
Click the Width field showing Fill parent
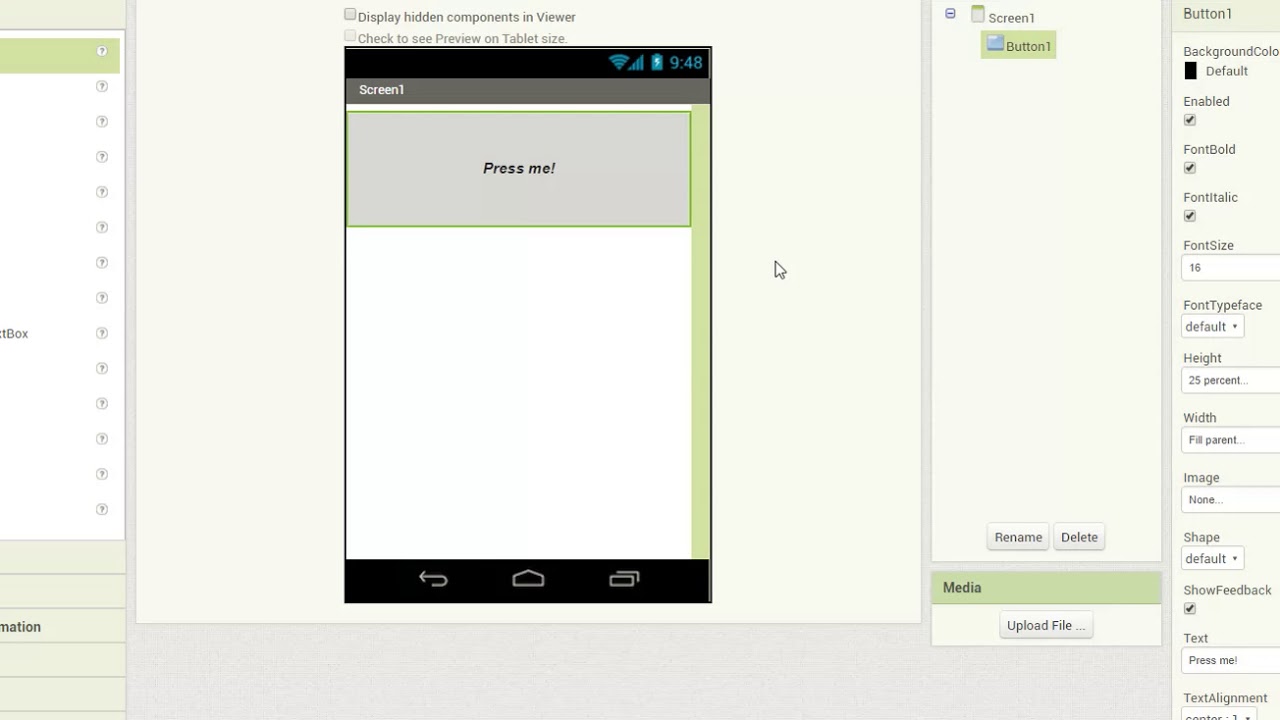[x=1231, y=440]
